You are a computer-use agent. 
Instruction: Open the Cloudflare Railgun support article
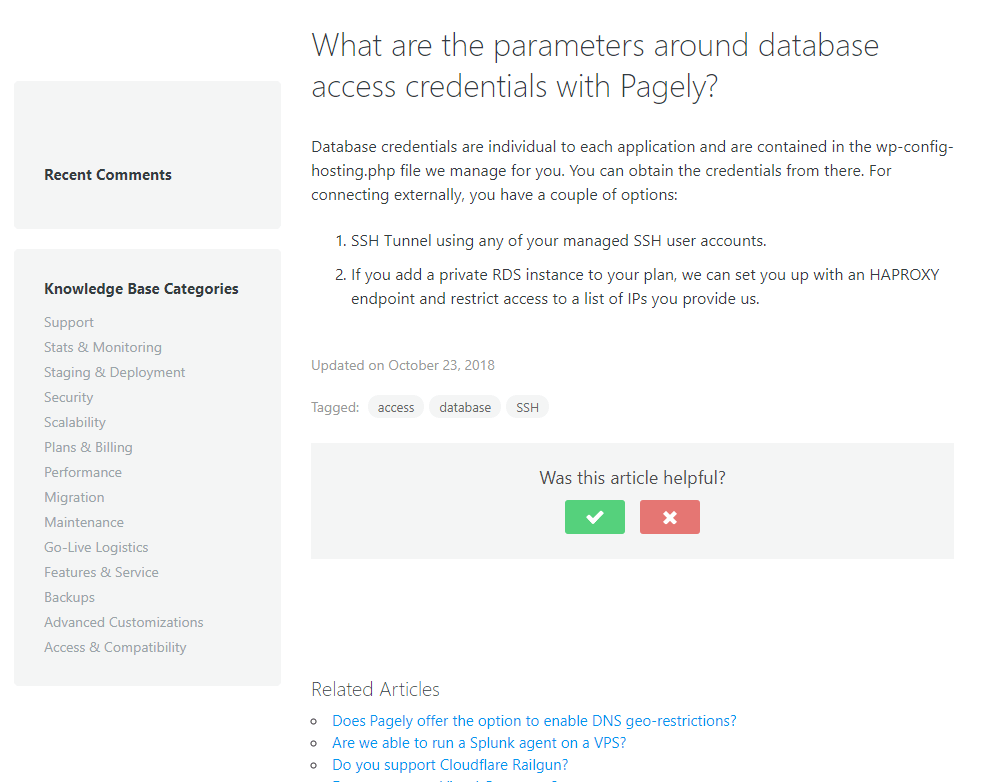[450, 765]
